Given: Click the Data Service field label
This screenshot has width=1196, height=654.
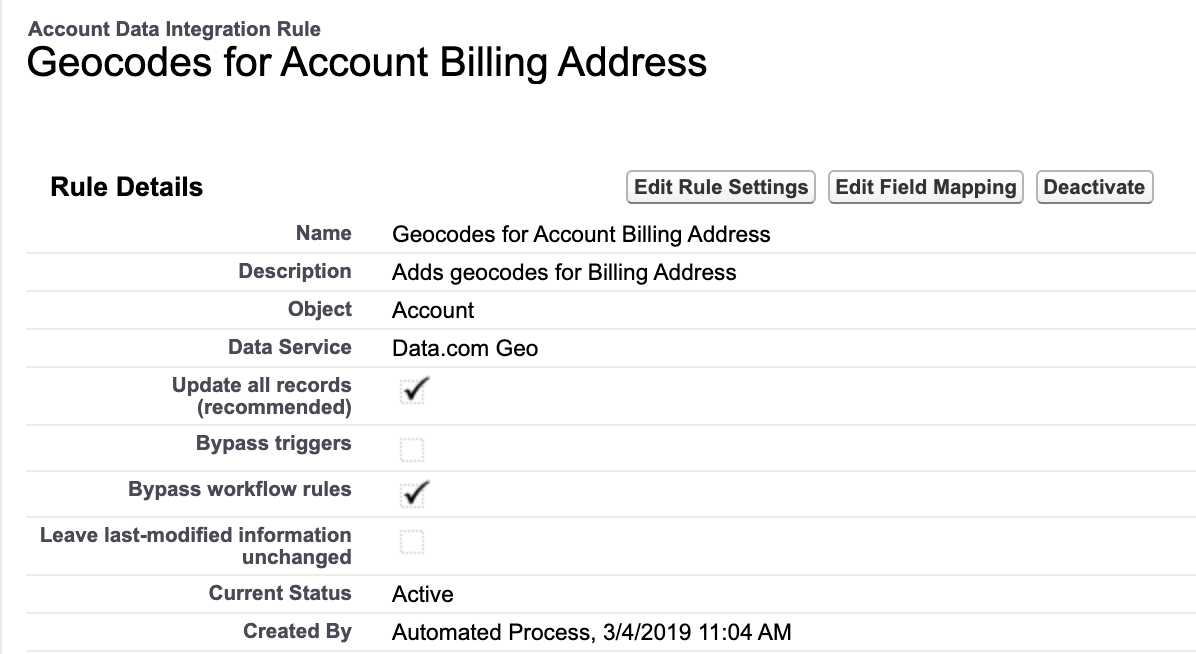Looking at the screenshot, I should coord(290,347).
